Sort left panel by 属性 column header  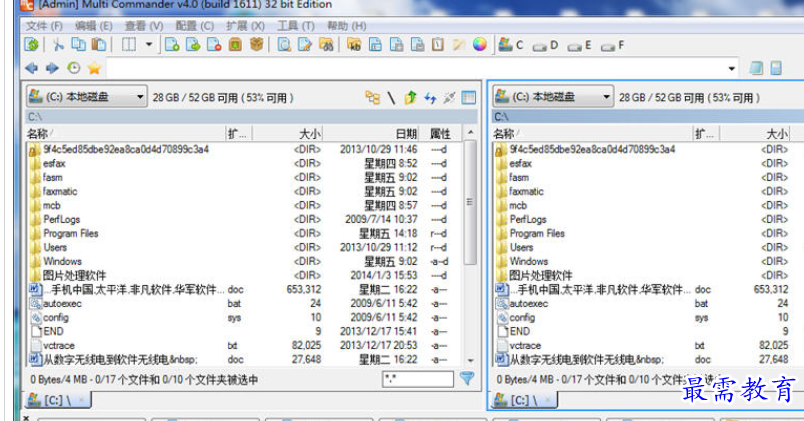[440, 134]
